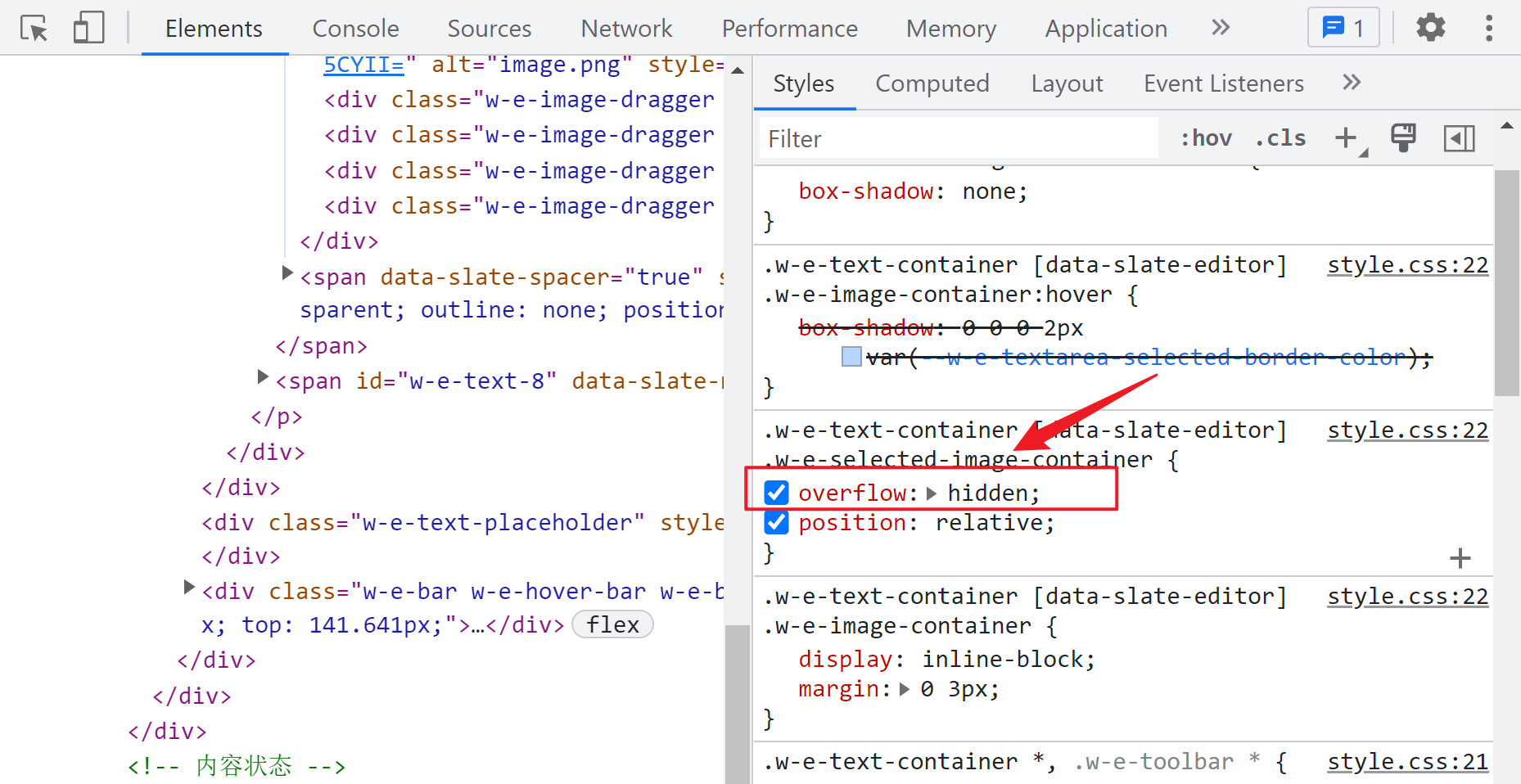
Task: Click the Elements panel scrollbar up arrow
Action: [738, 70]
